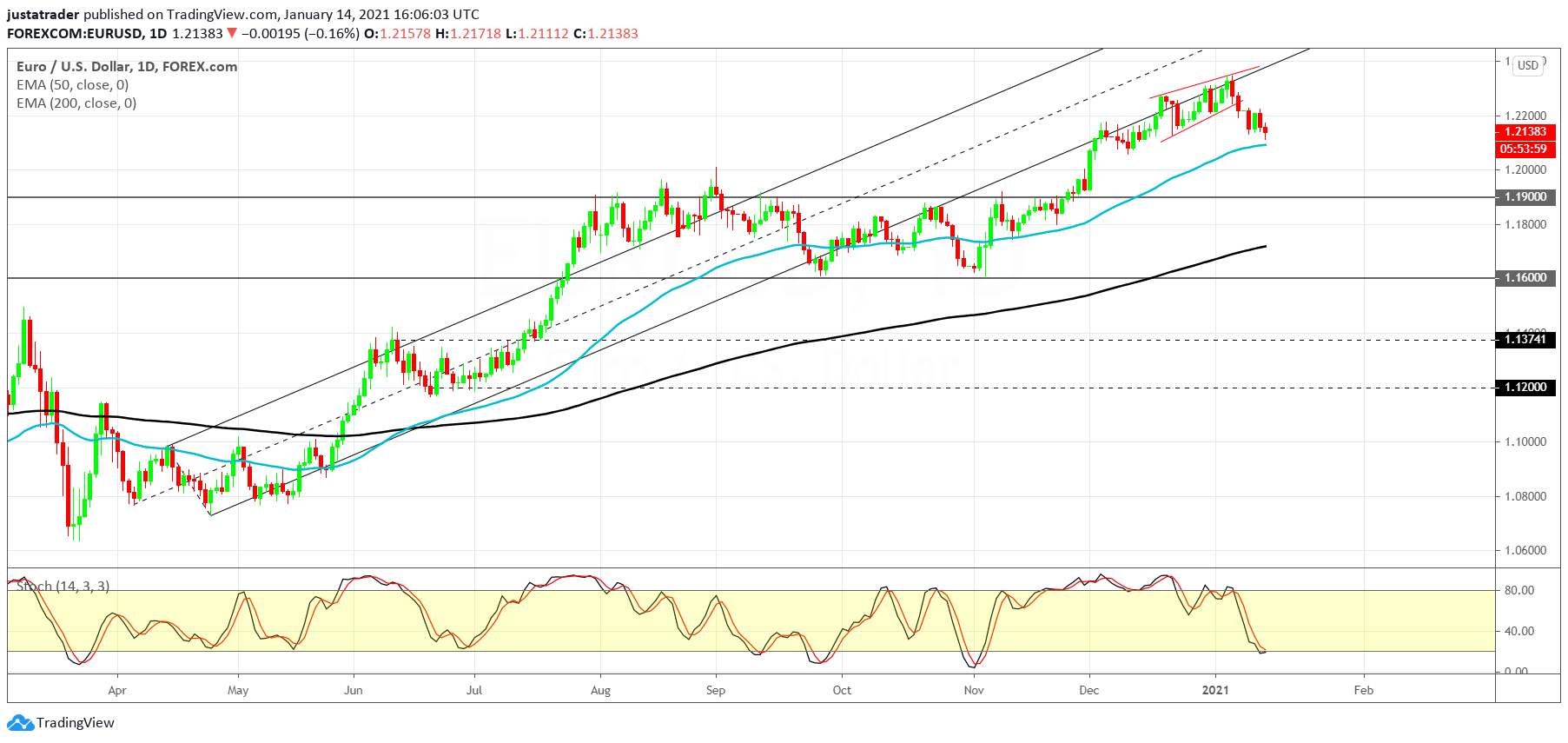Click the Aug label on time axis
This screenshot has height=743, width=1568.
coord(600,691)
